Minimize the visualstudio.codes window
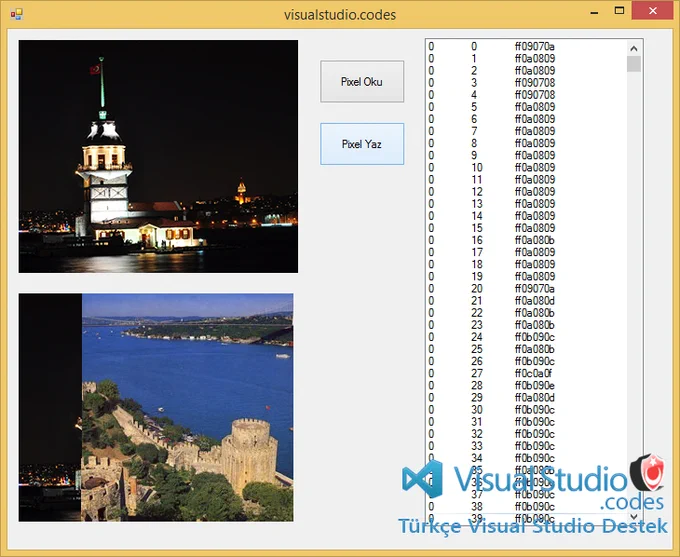Image resolution: width=680 pixels, height=557 pixels. point(594,12)
